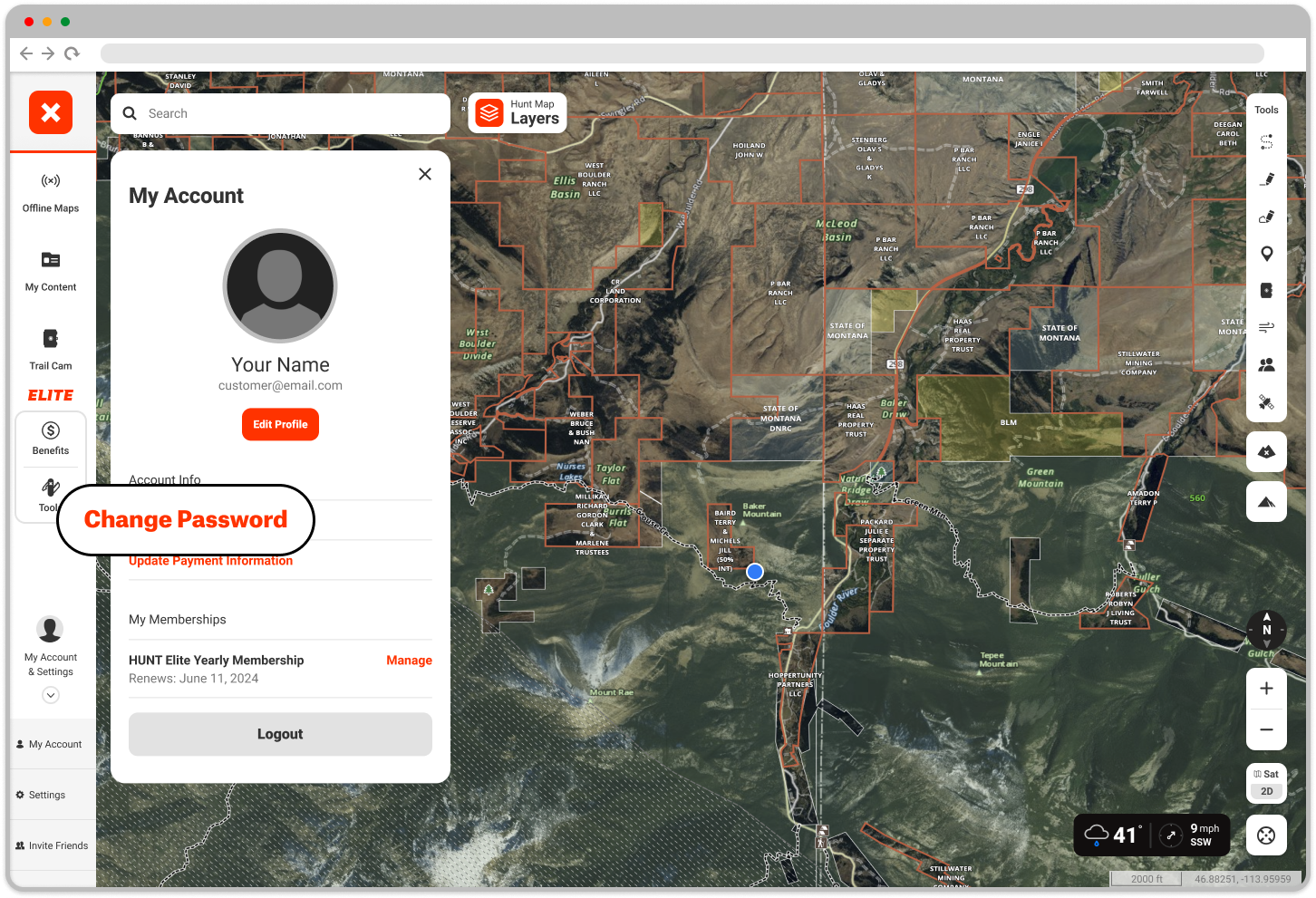Click the customer@email.com text

tap(280, 385)
